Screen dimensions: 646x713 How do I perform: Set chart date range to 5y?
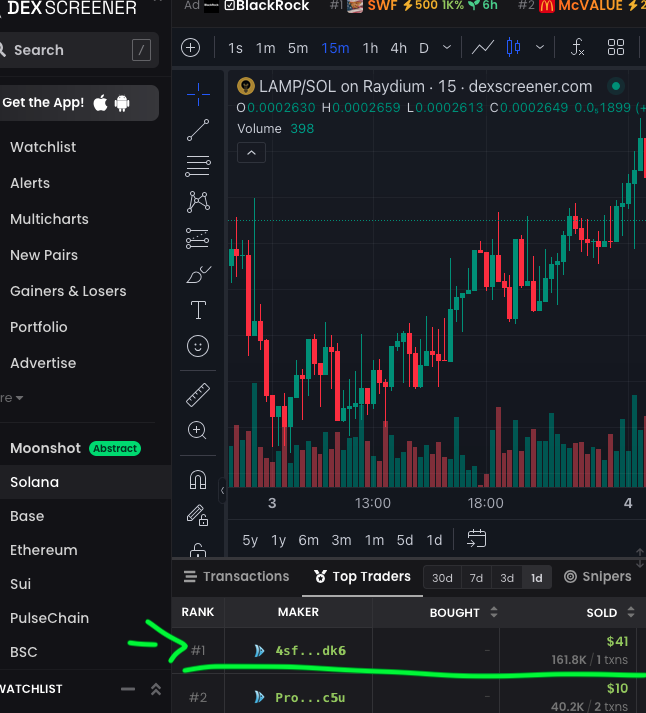[250, 540]
